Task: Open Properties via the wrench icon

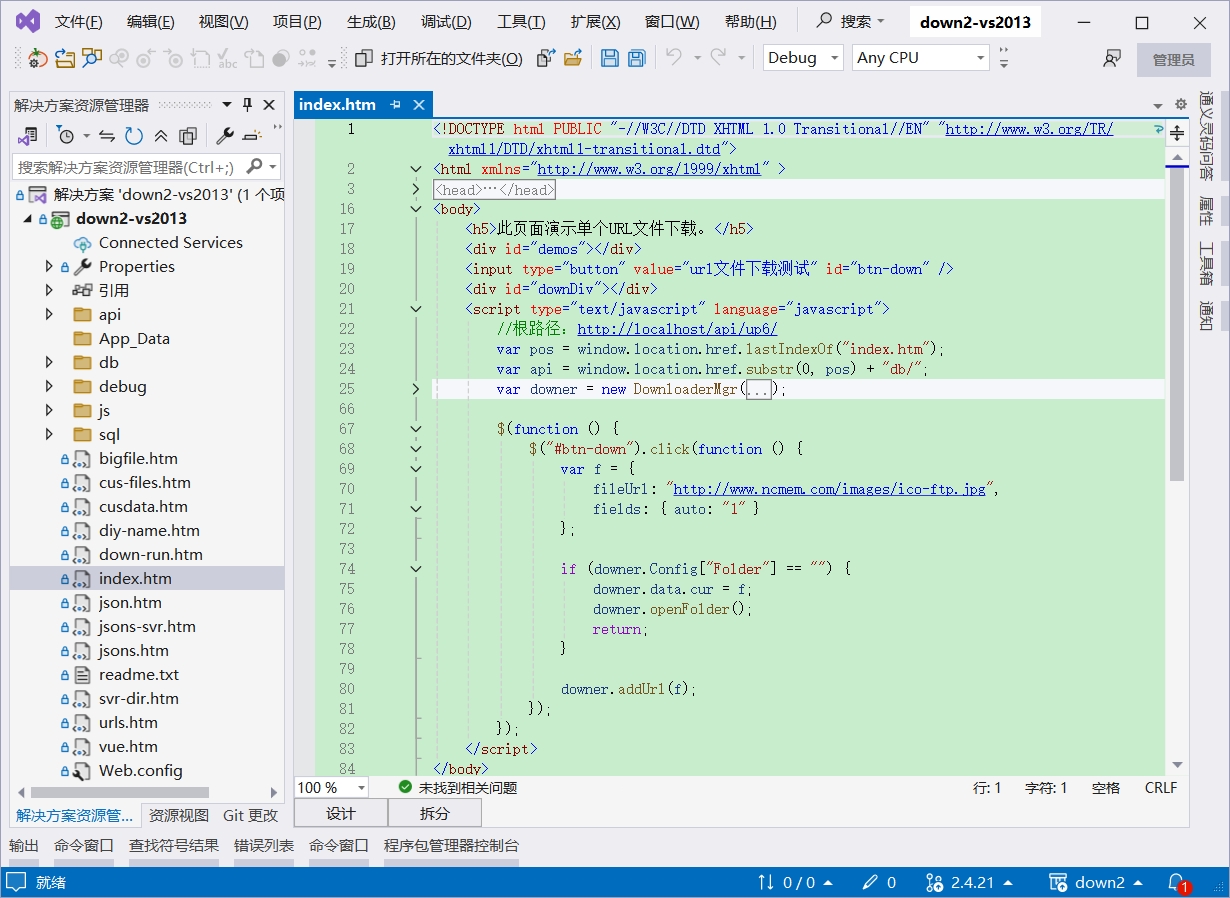Action: coord(225,136)
